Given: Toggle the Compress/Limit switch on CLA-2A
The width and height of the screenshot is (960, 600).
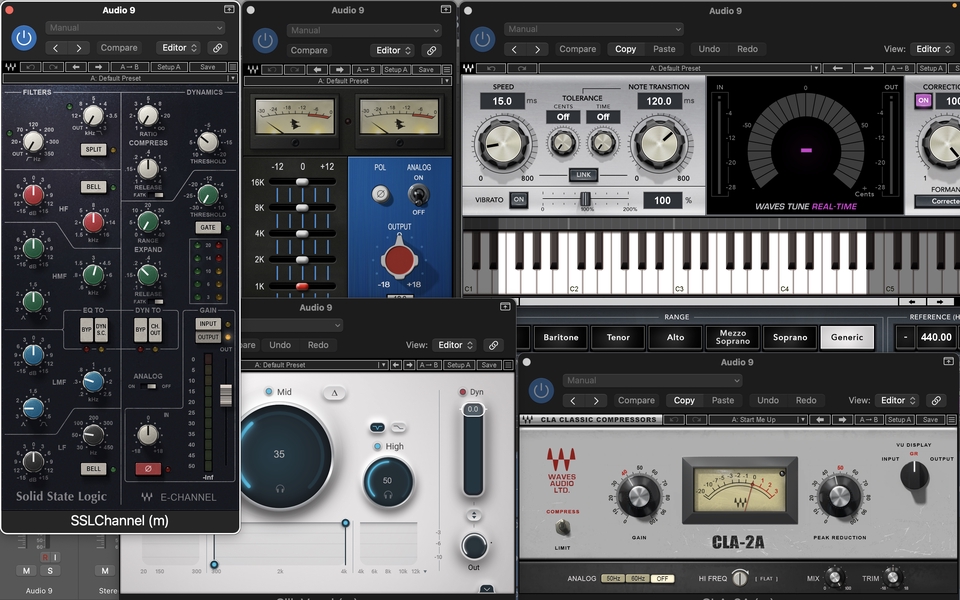Looking at the screenshot, I should [x=565, y=527].
